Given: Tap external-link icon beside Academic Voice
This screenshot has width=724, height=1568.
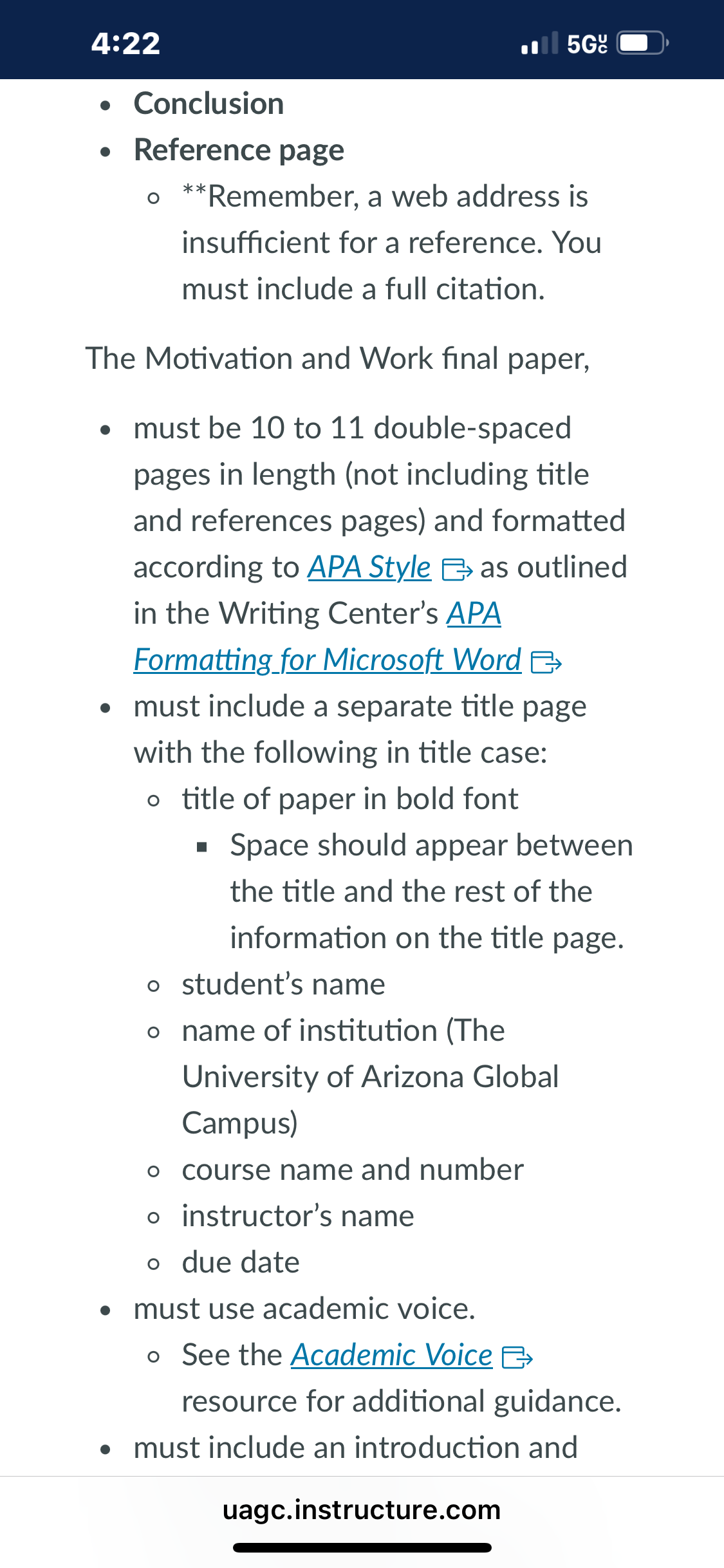Looking at the screenshot, I should (x=517, y=1357).
